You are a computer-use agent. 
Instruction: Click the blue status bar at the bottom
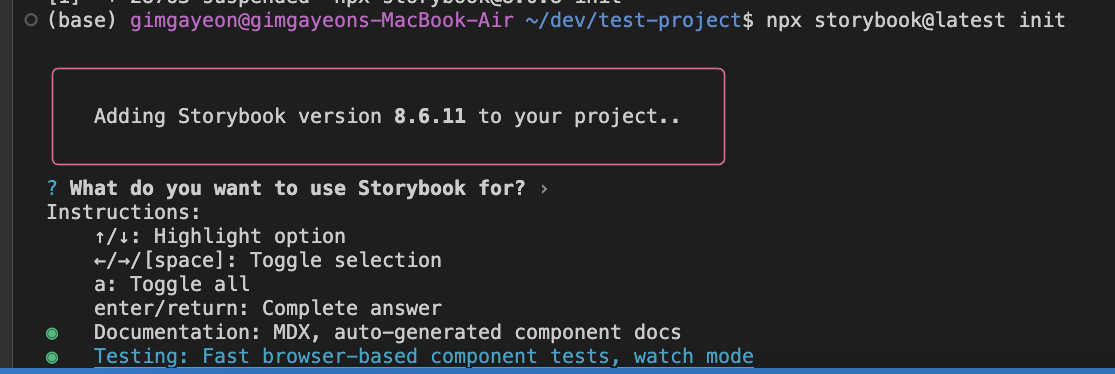pos(558,371)
